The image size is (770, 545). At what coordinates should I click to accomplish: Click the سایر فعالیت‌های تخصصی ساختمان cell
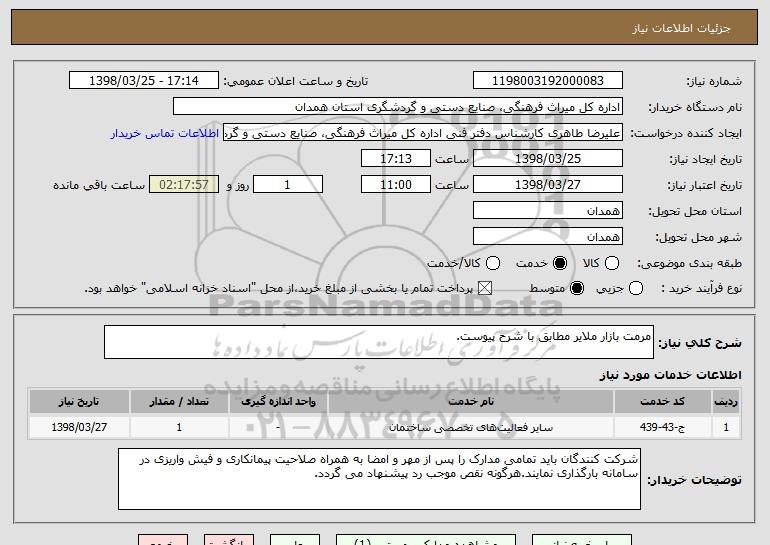tap(470, 427)
